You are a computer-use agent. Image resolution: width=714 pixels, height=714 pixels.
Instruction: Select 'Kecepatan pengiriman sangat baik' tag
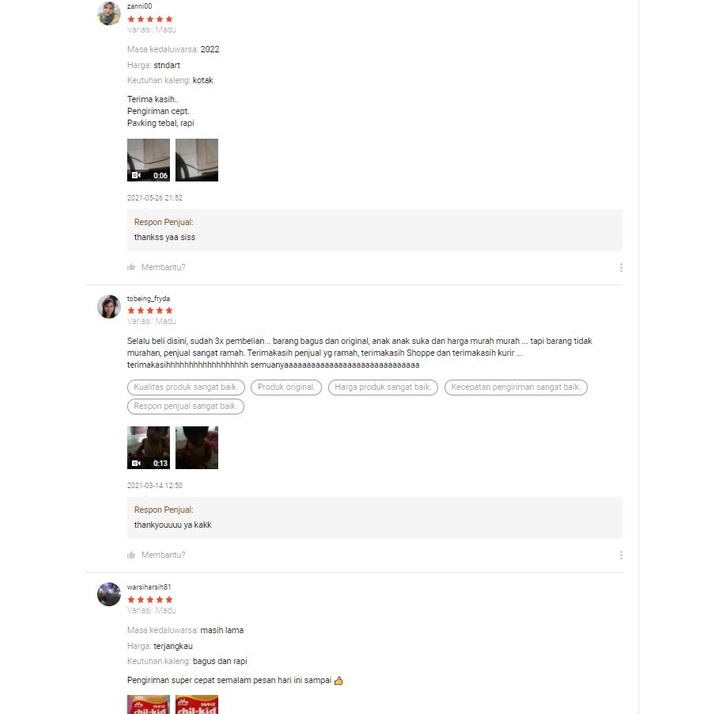pos(516,387)
